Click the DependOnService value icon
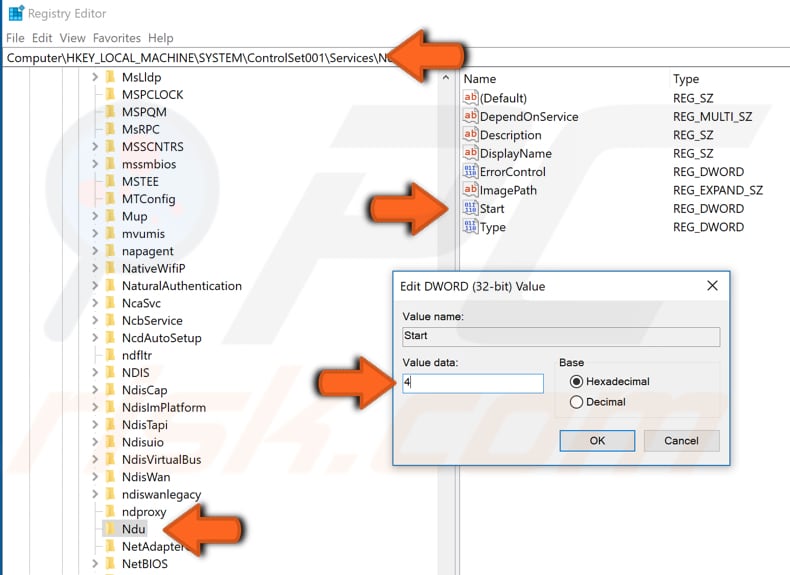Screen dimensions: 790x575 tap(470, 116)
